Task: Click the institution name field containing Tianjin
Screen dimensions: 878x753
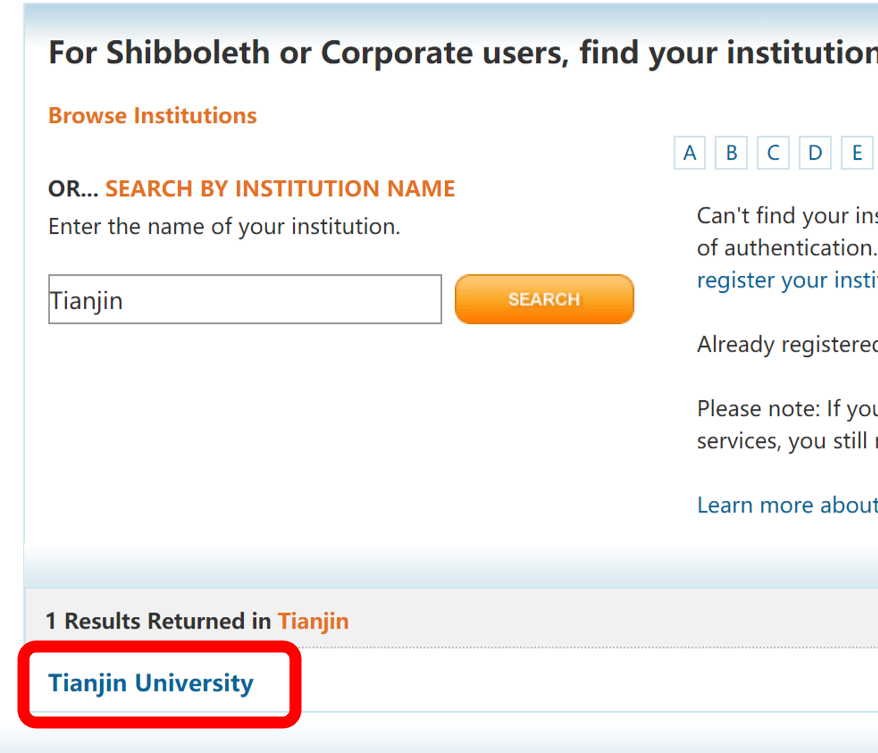Action: pyautogui.click(x=244, y=300)
